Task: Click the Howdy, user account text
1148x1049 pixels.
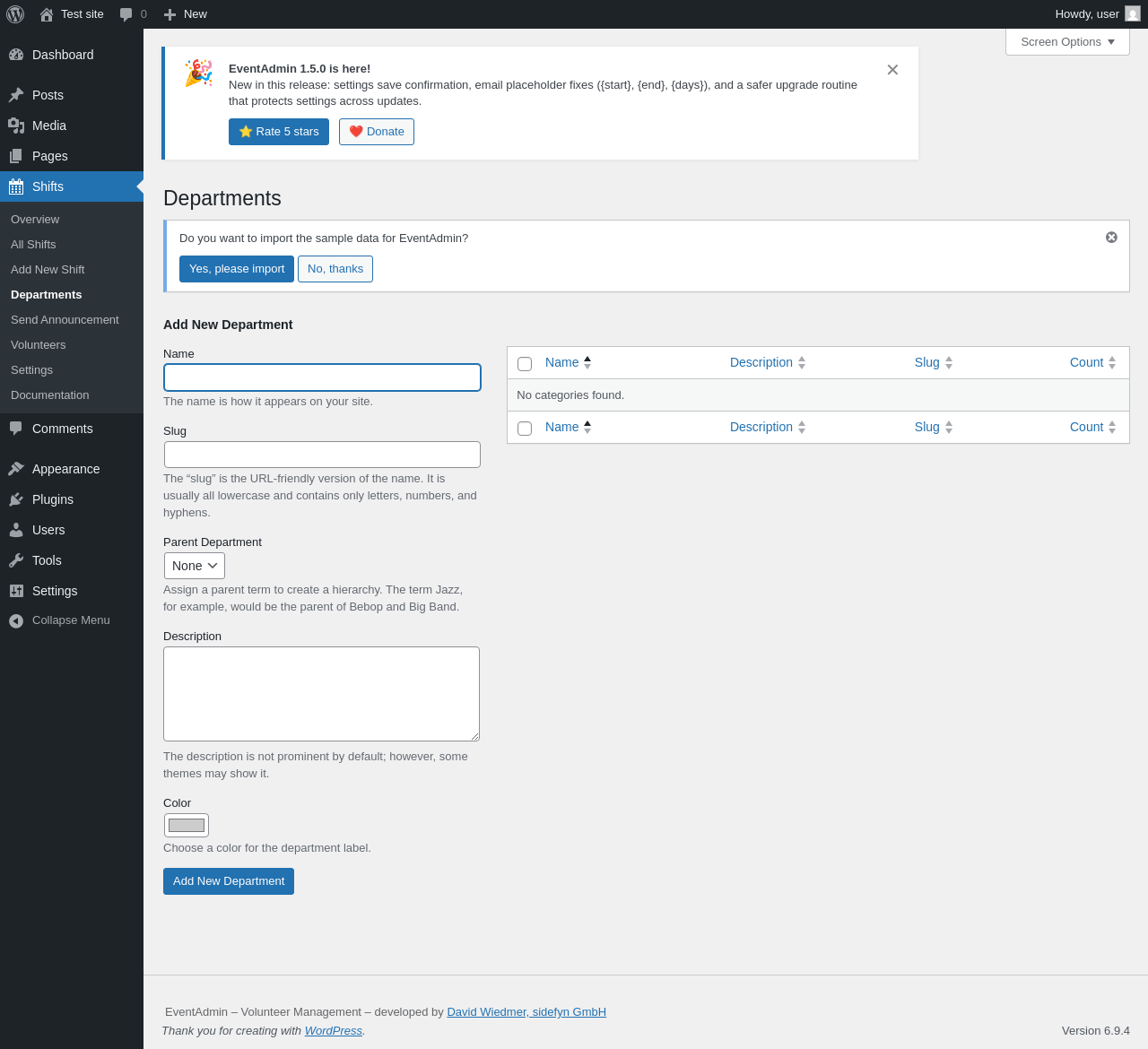Action: point(1087,14)
